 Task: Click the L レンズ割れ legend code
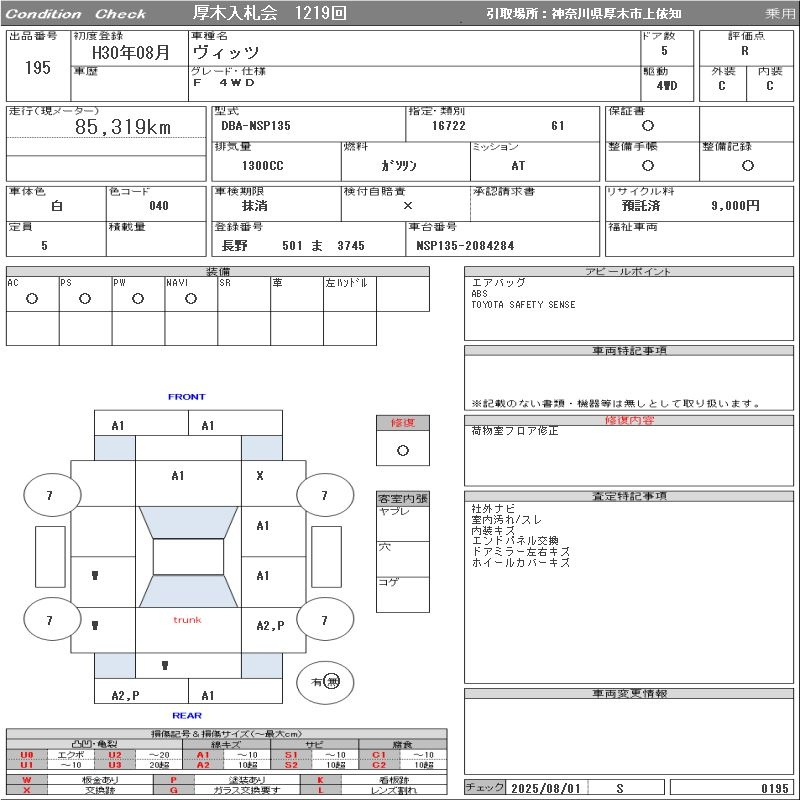pyautogui.click(x=320, y=790)
